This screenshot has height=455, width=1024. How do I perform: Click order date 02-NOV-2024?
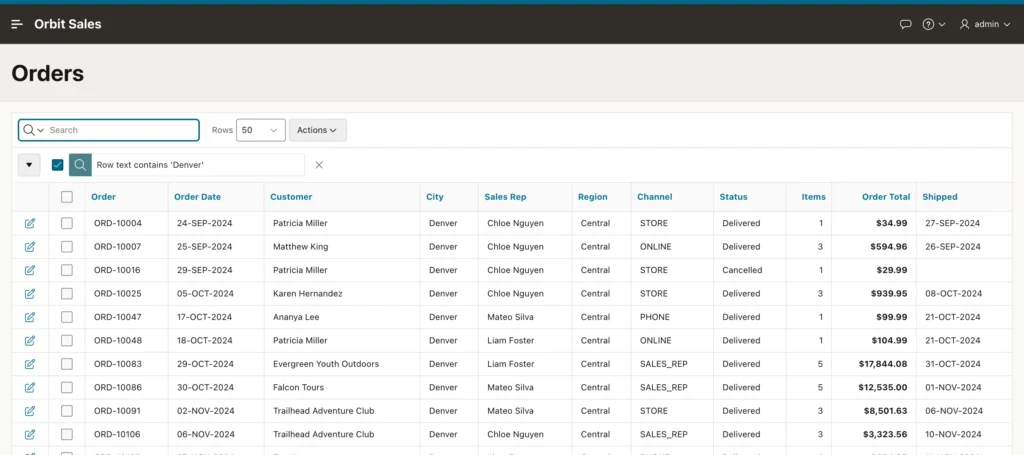click(x=206, y=411)
